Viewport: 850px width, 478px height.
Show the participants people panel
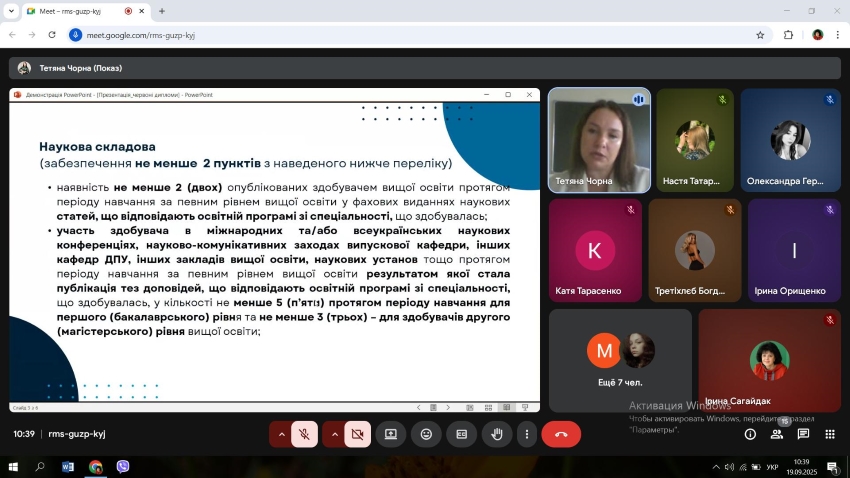coord(777,434)
